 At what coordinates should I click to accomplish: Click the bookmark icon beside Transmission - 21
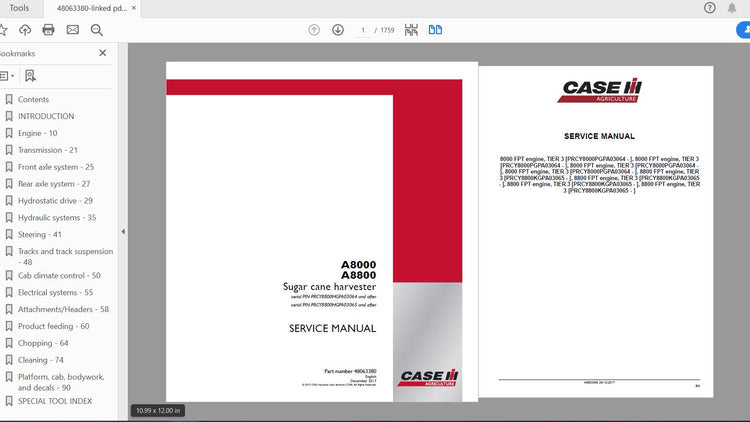tap(9, 150)
